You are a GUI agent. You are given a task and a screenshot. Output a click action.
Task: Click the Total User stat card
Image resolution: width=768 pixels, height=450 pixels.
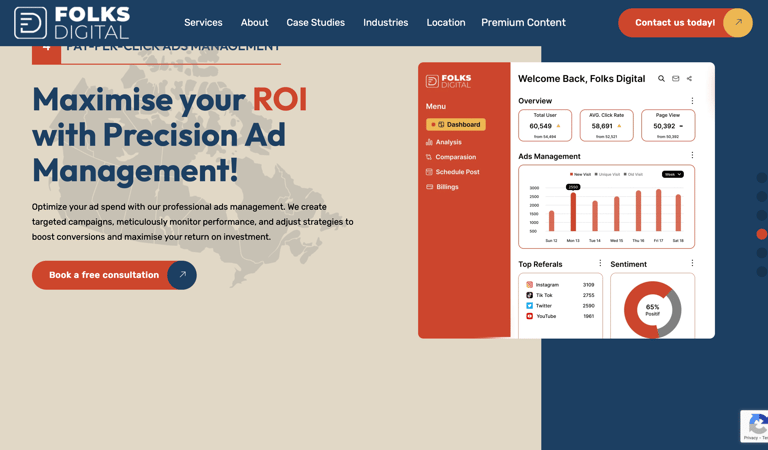[545, 125]
